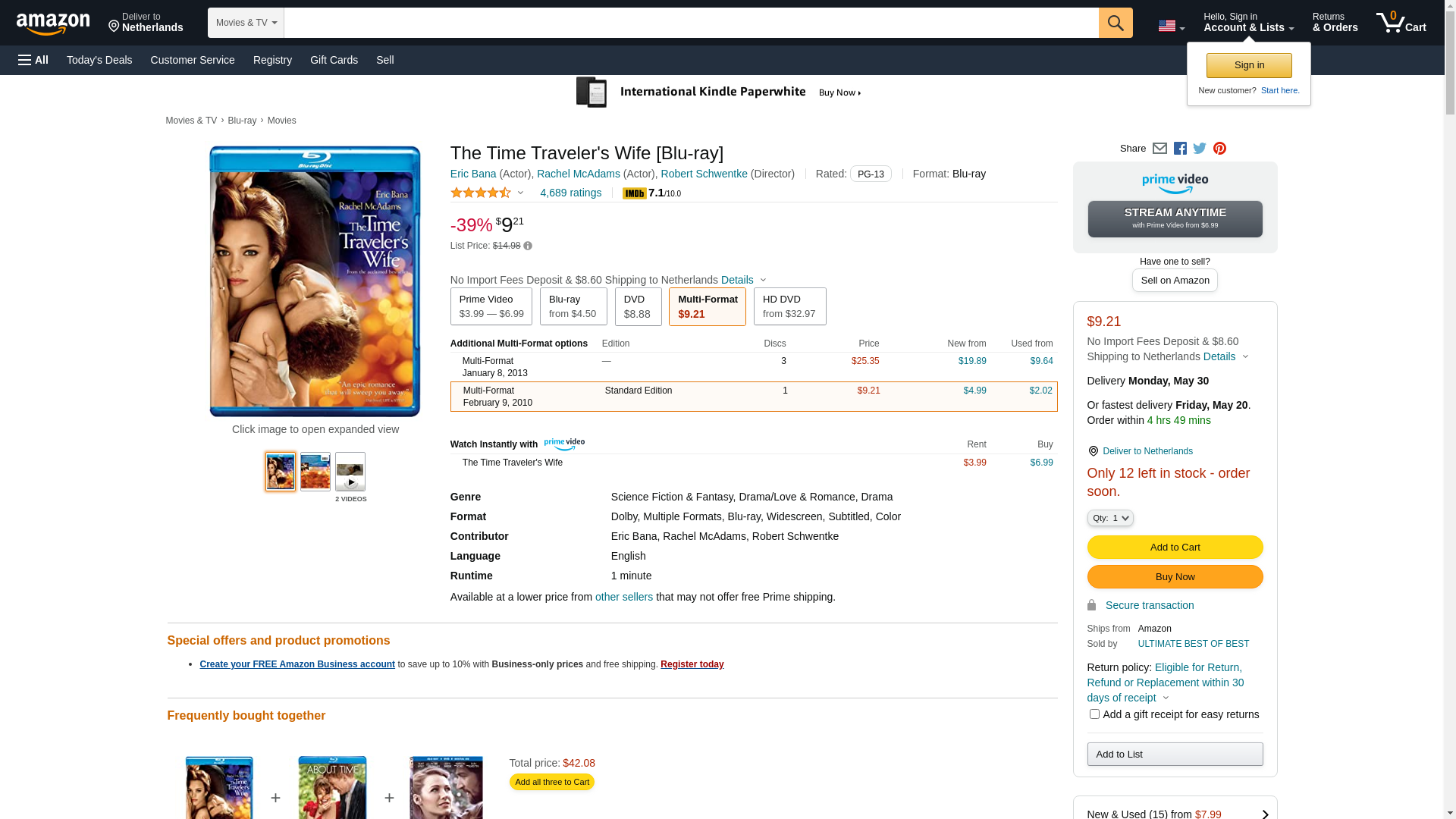Open the Movies & TV search category dropdown
Screen dimensions: 1456x819
[x=246, y=23]
